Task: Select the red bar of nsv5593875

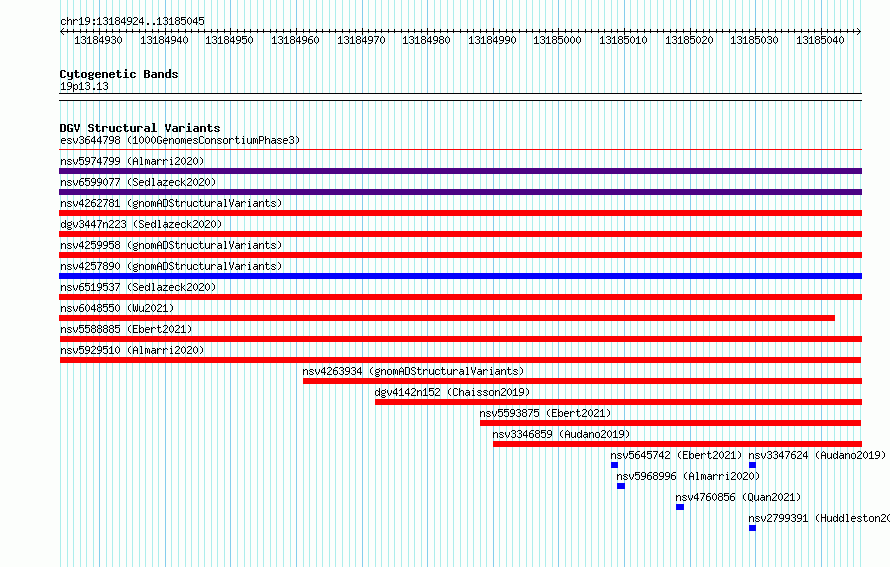Action: [670, 423]
